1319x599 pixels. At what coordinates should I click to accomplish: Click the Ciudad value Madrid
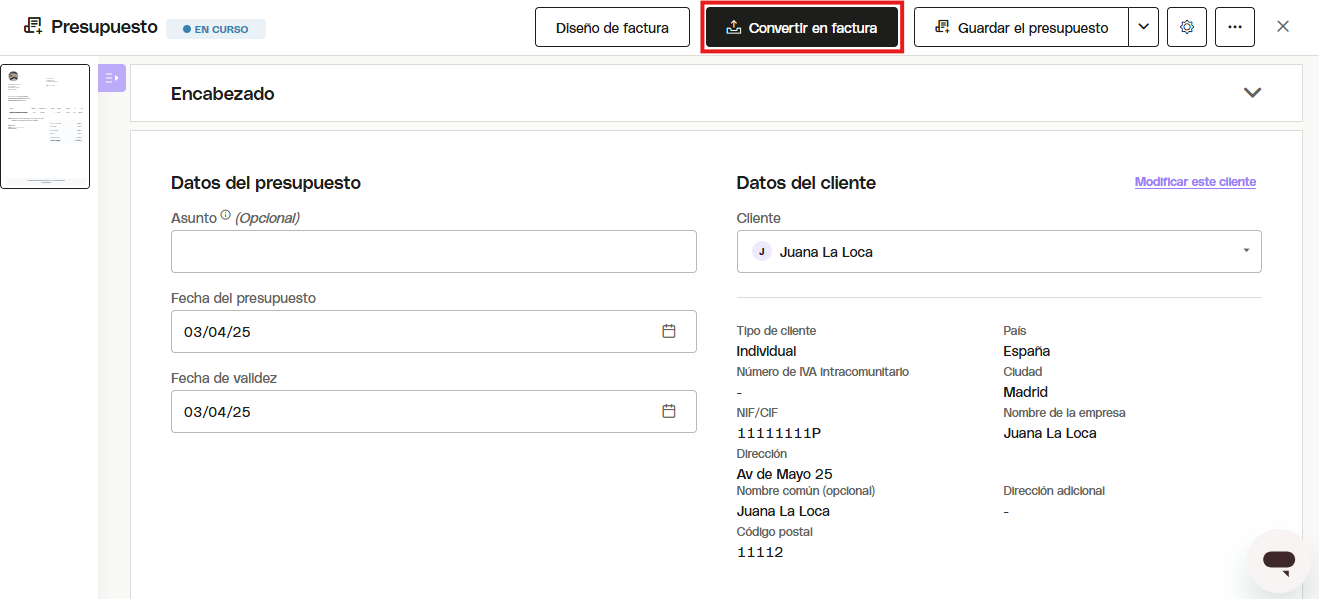tap(1026, 392)
